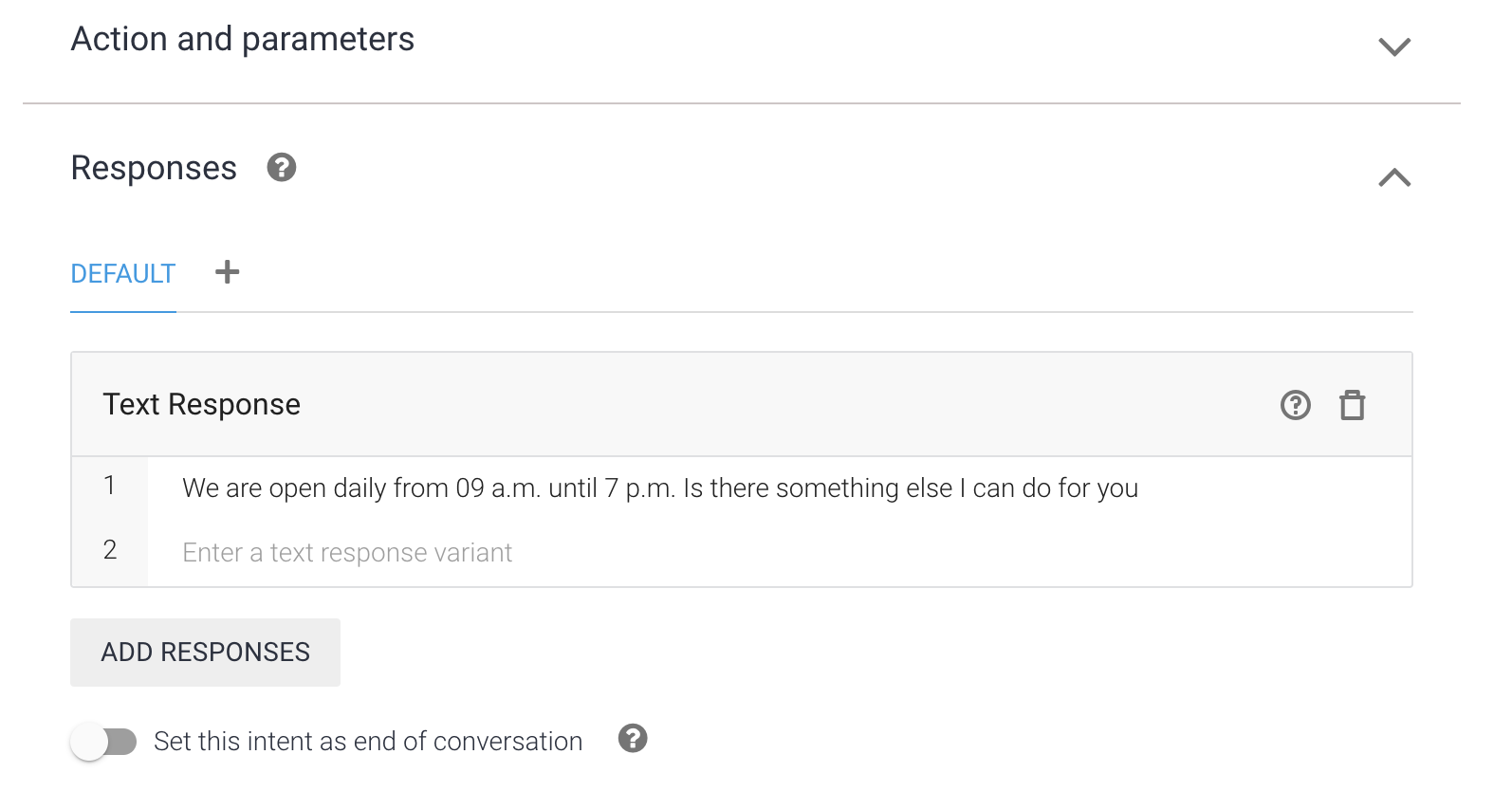Switch to the DEFAULT responses tab
Viewport: 1512px width, 791px height.
click(123, 274)
